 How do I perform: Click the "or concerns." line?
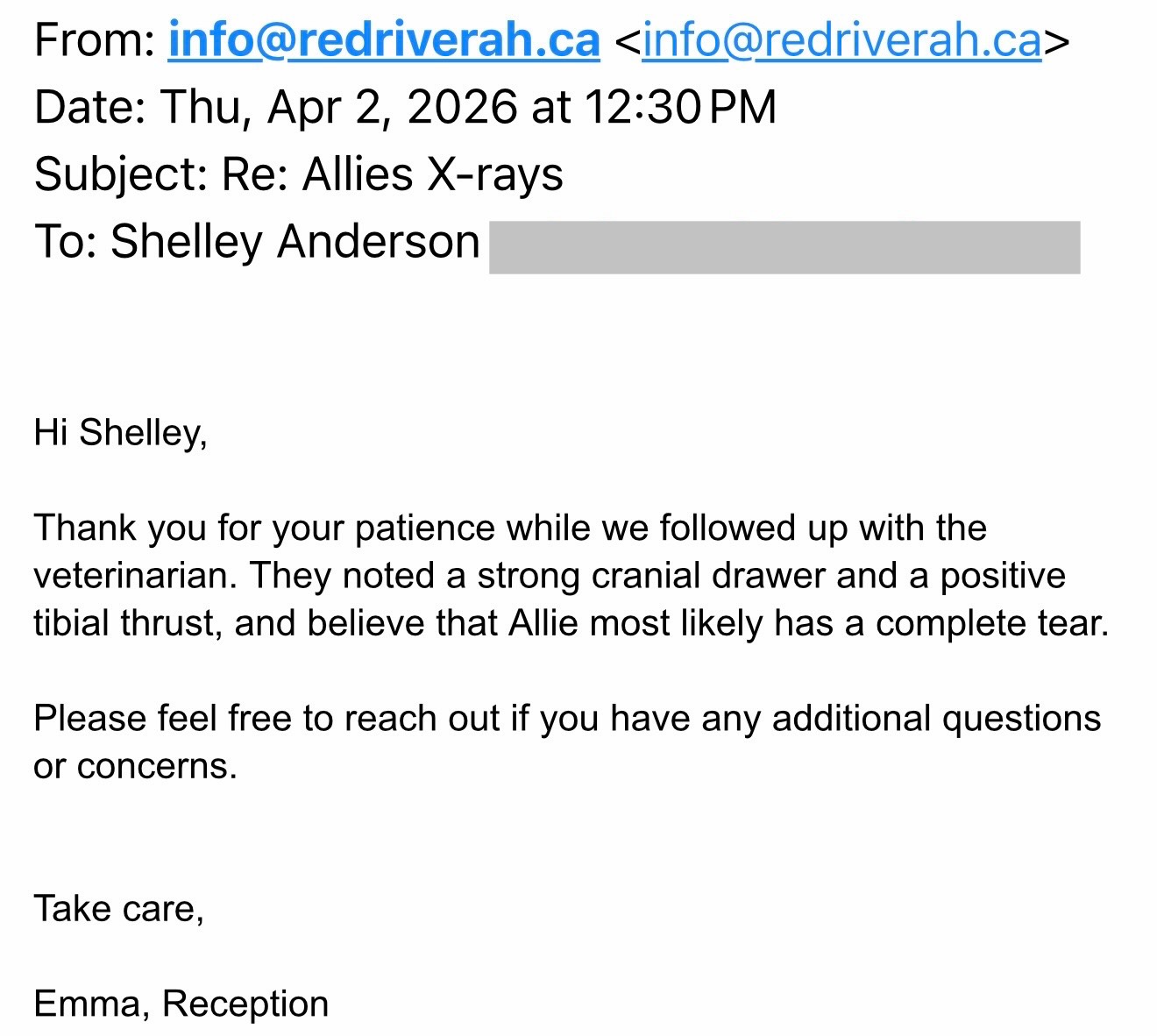[135, 766]
